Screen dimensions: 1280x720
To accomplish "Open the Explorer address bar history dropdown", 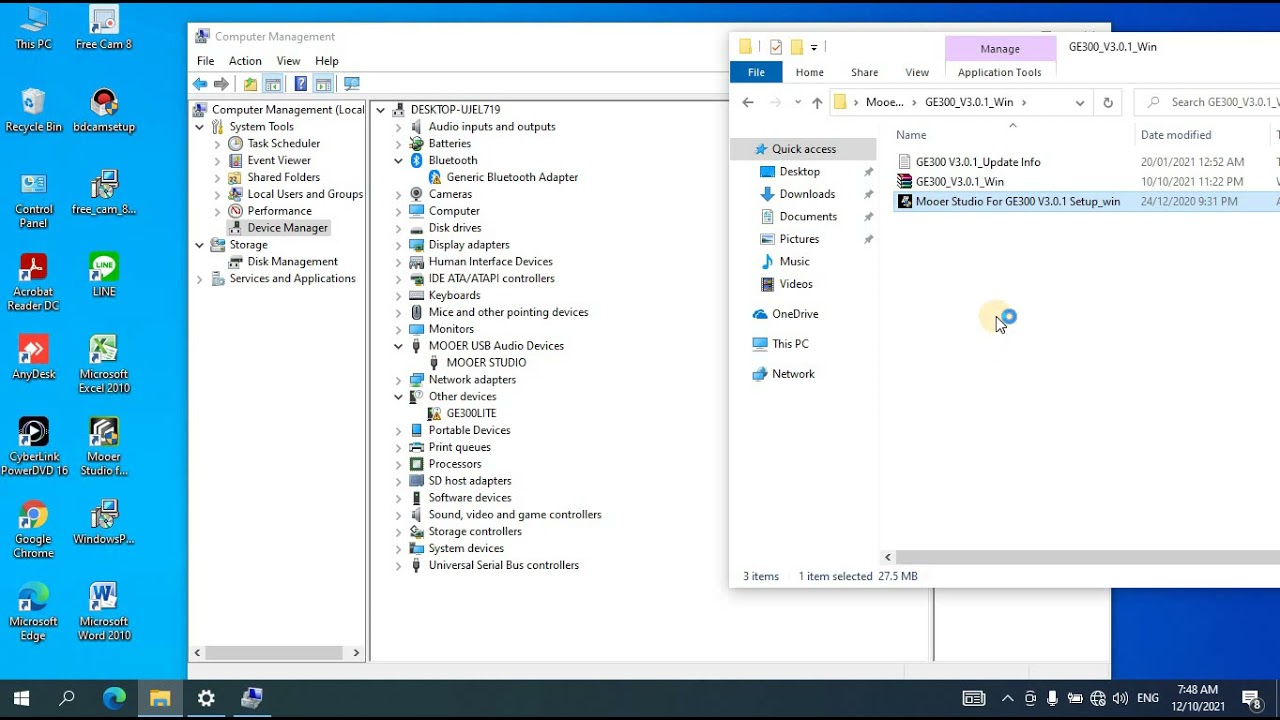I will click(x=1079, y=102).
